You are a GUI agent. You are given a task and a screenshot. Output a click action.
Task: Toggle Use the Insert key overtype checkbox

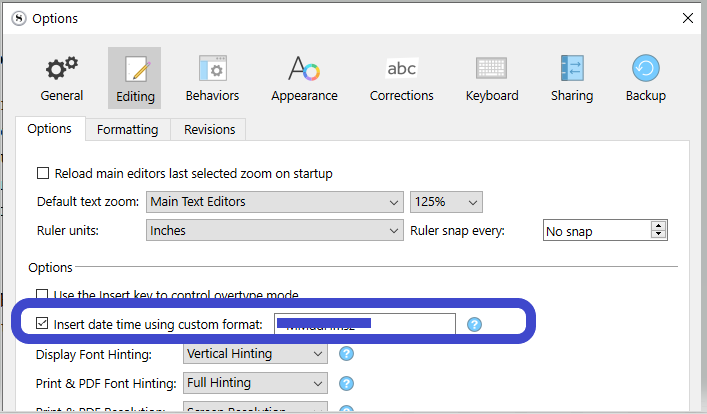(43, 295)
